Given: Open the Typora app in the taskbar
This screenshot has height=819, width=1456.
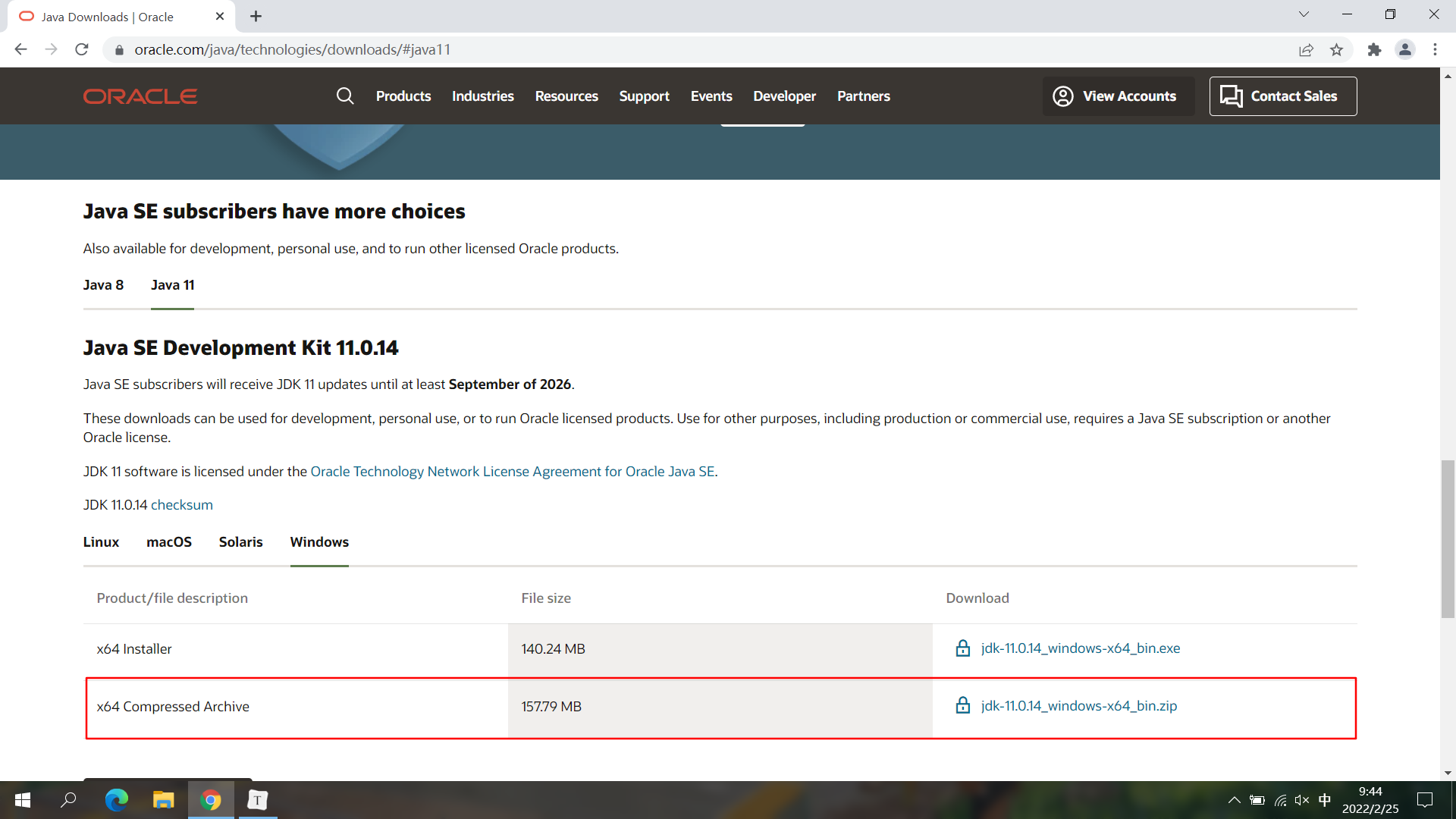Looking at the screenshot, I should [258, 800].
